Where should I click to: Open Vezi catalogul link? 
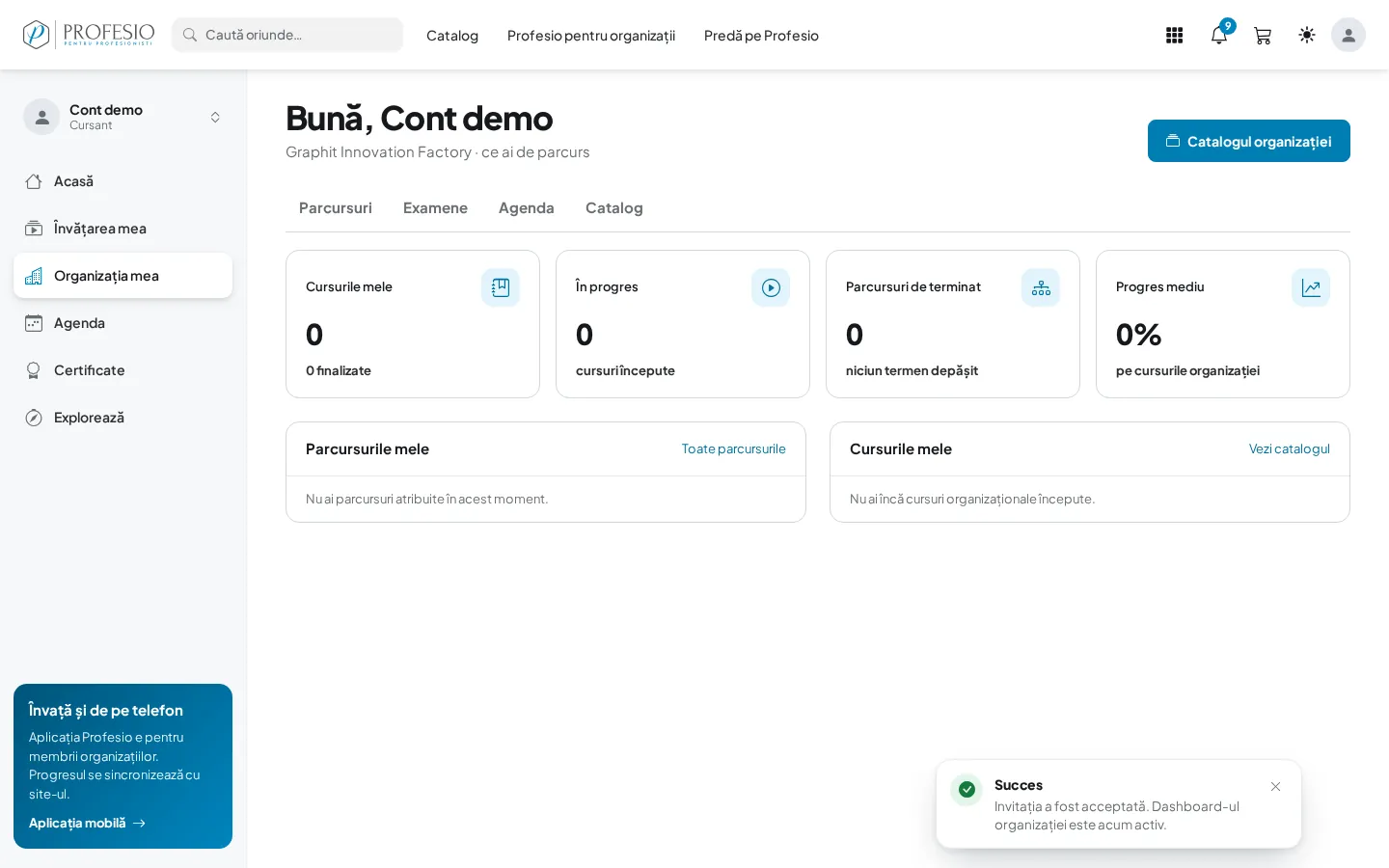[x=1290, y=448]
